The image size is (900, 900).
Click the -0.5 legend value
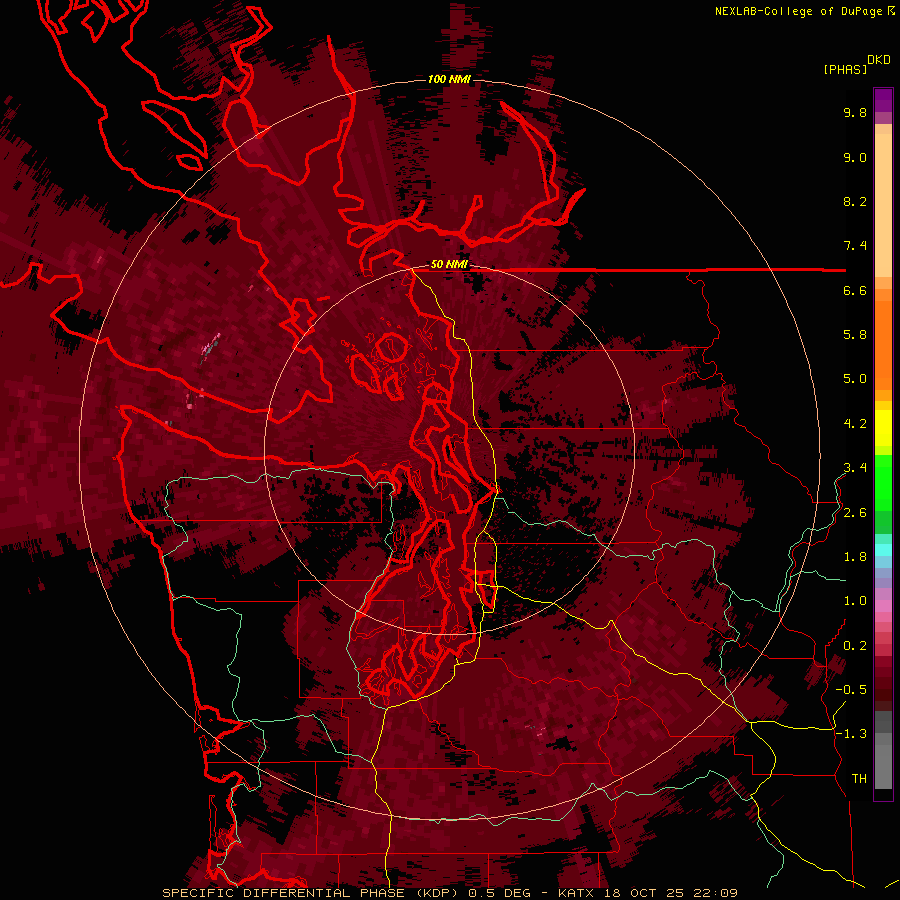[x=851, y=690]
